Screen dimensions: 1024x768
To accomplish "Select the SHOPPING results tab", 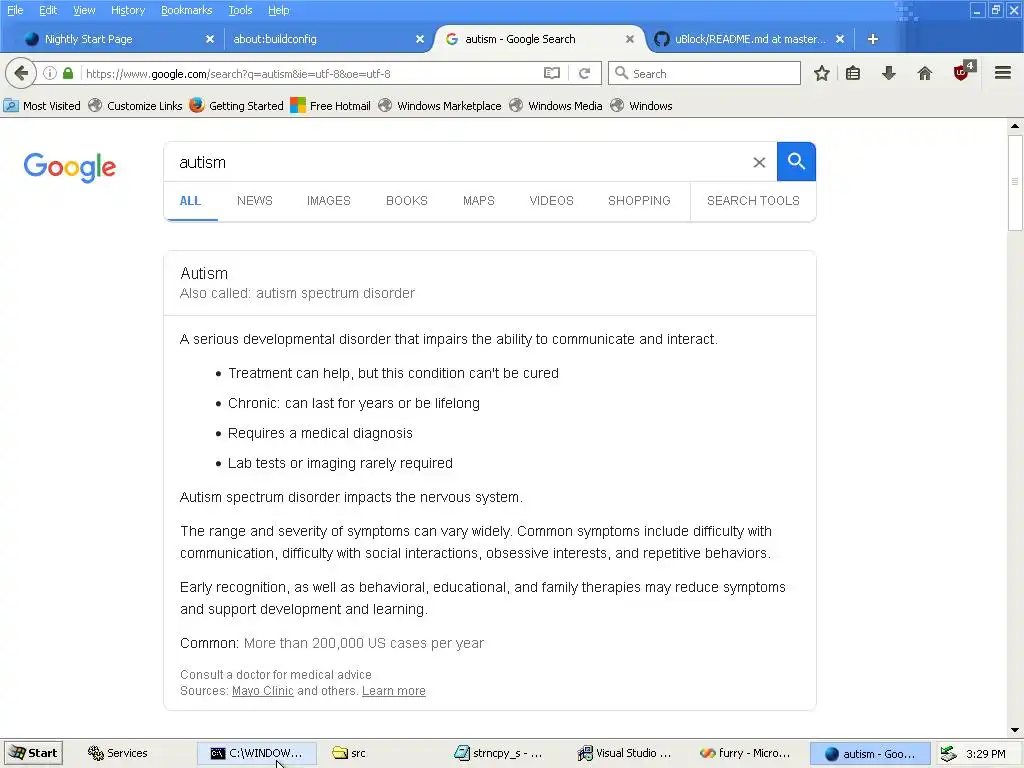I will coord(639,201).
